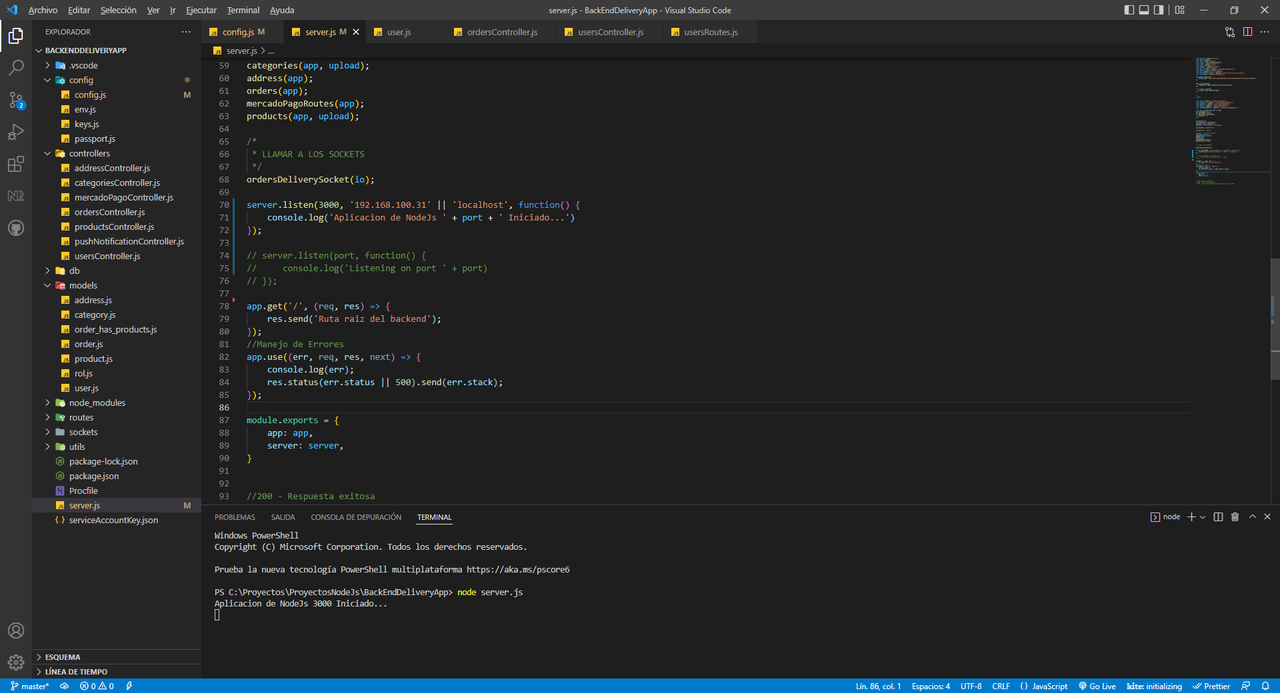Switch to the config.js editor tab
Viewport: 1280px width, 693px height.
coord(242,32)
